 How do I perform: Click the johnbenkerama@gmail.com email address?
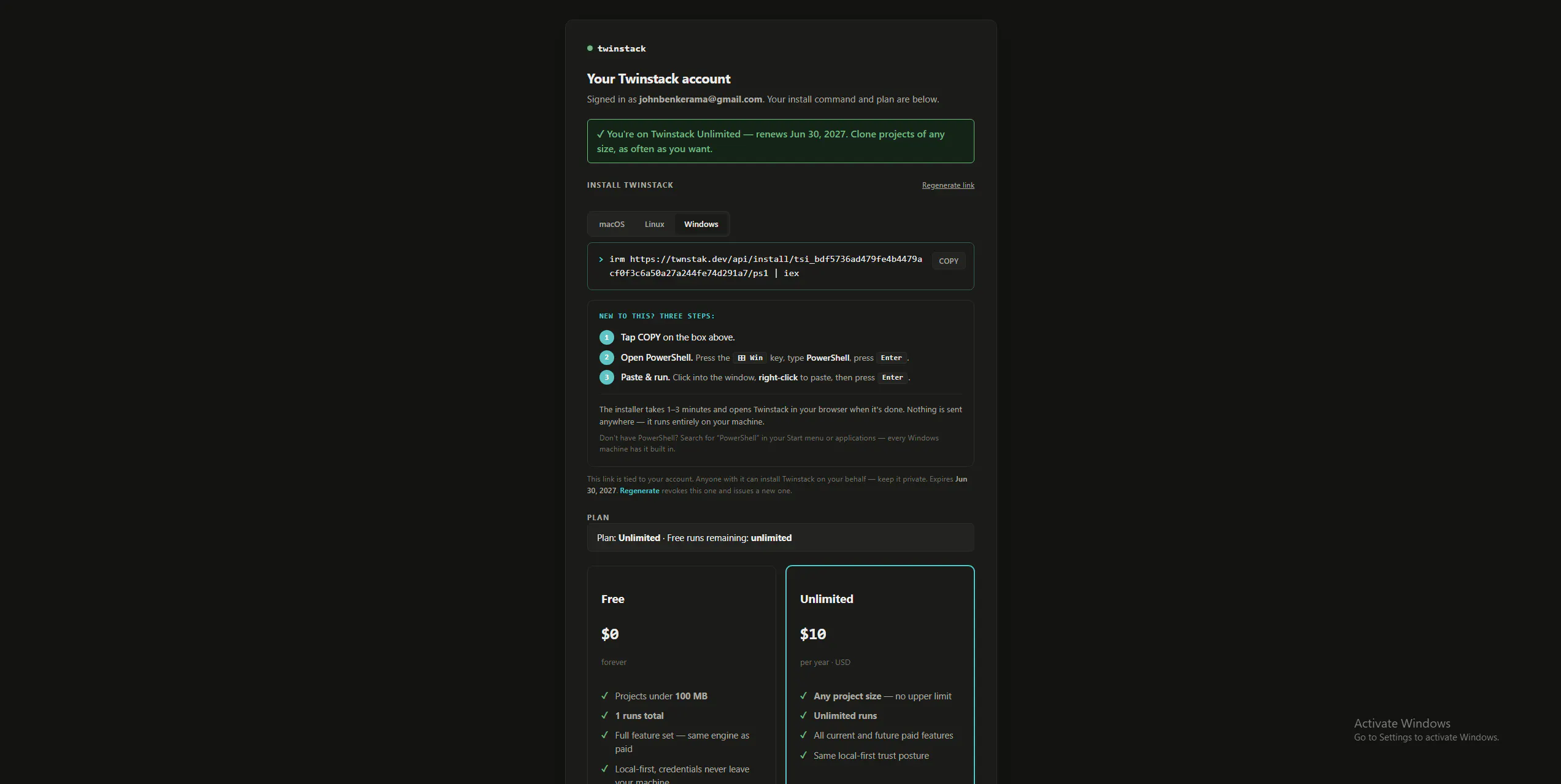click(700, 99)
